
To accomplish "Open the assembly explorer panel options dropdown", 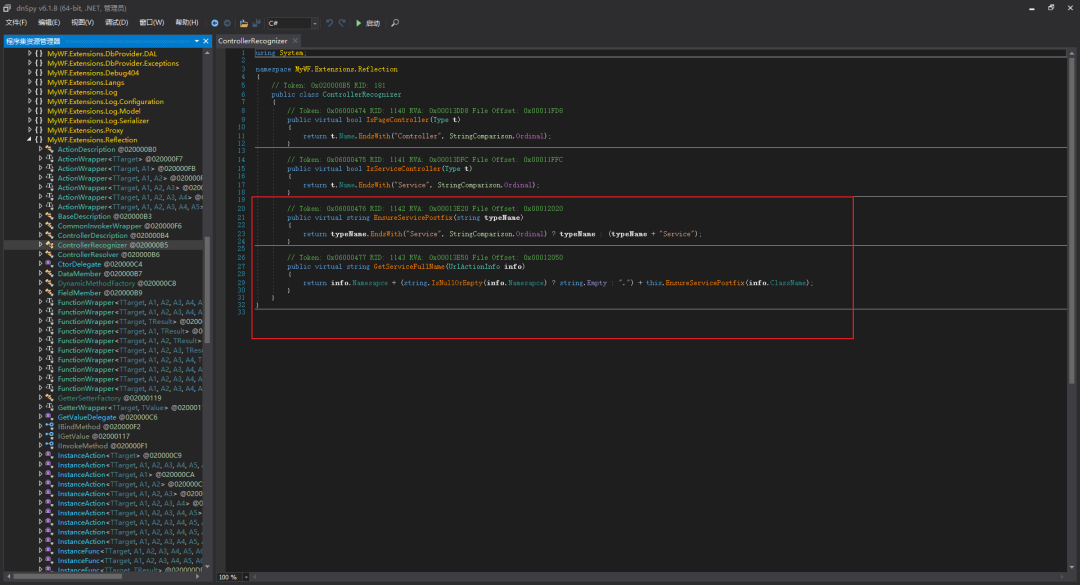I will 196,41.
